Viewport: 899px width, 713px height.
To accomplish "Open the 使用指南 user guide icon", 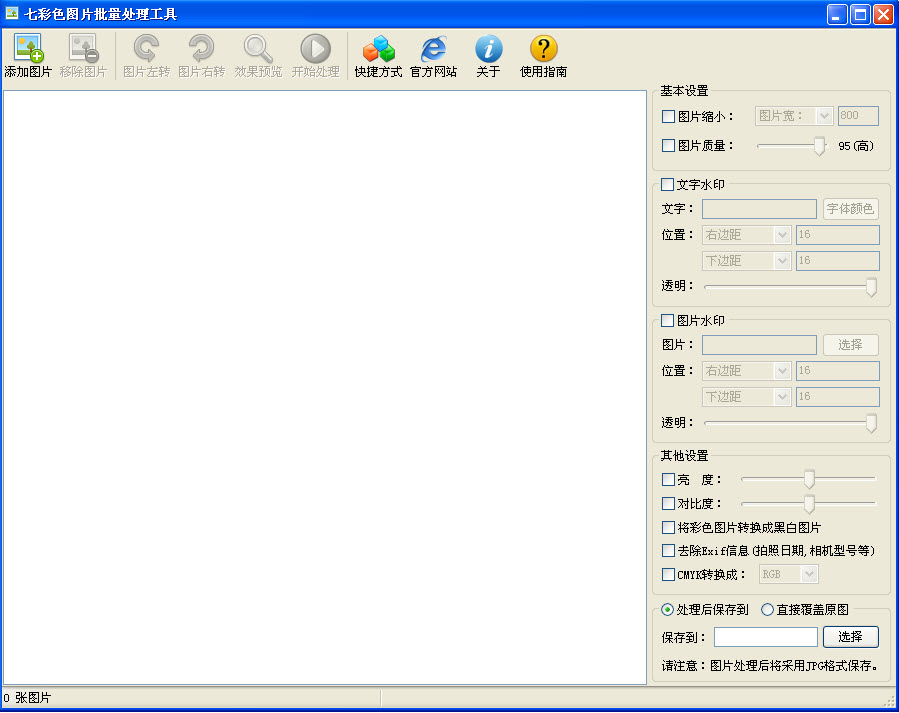I will coord(542,54).
